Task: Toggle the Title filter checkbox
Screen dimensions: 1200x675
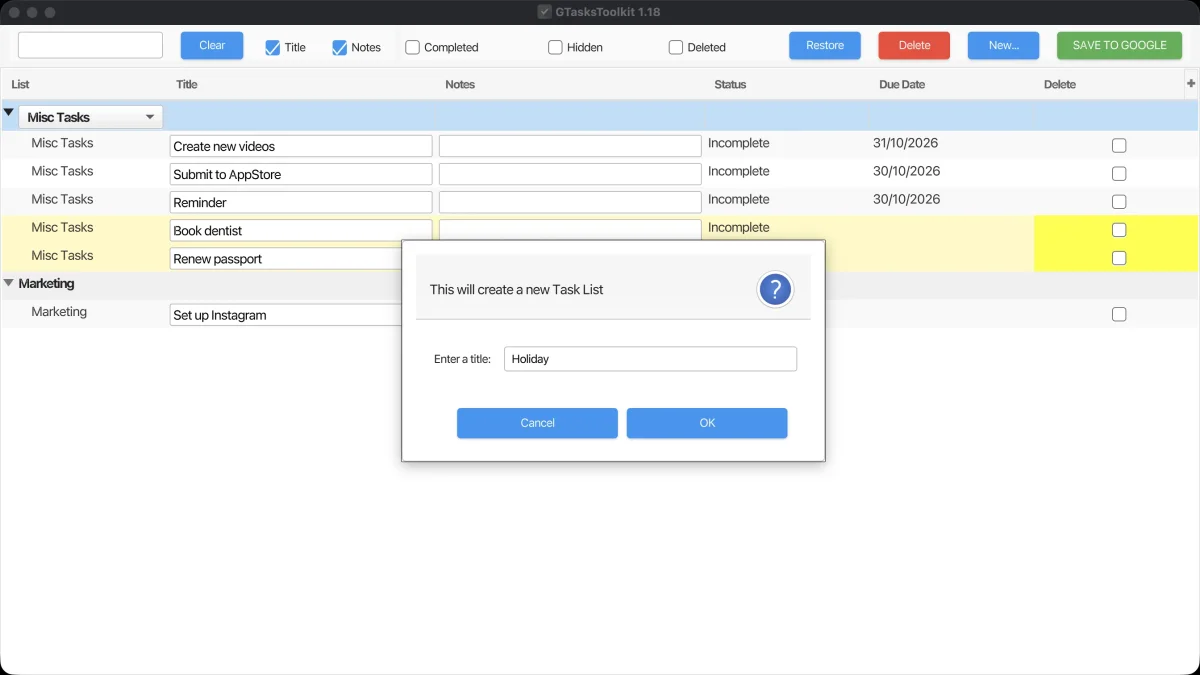Action: (272, 47)
